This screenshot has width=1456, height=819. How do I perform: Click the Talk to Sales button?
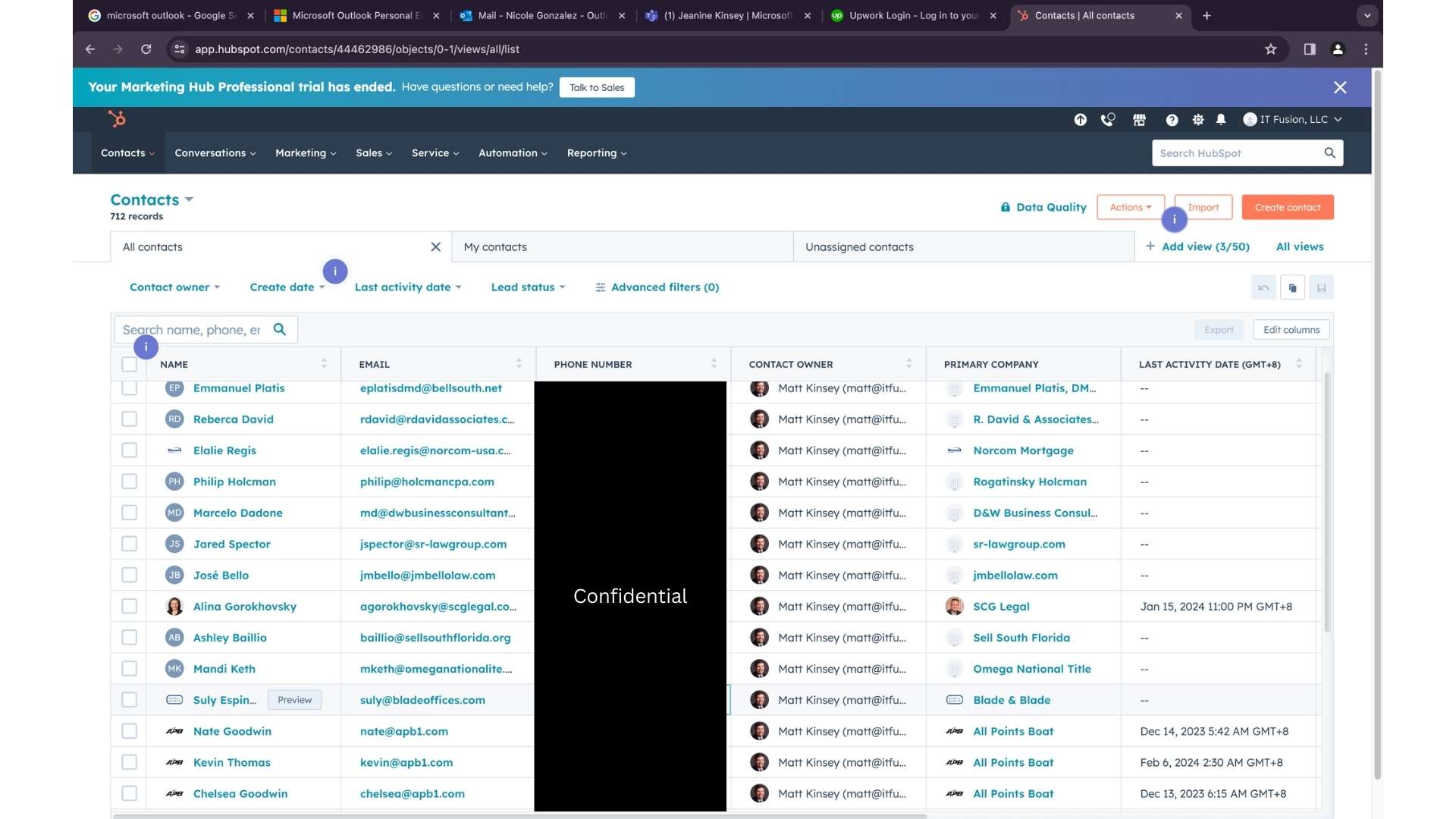click(597, 87)
